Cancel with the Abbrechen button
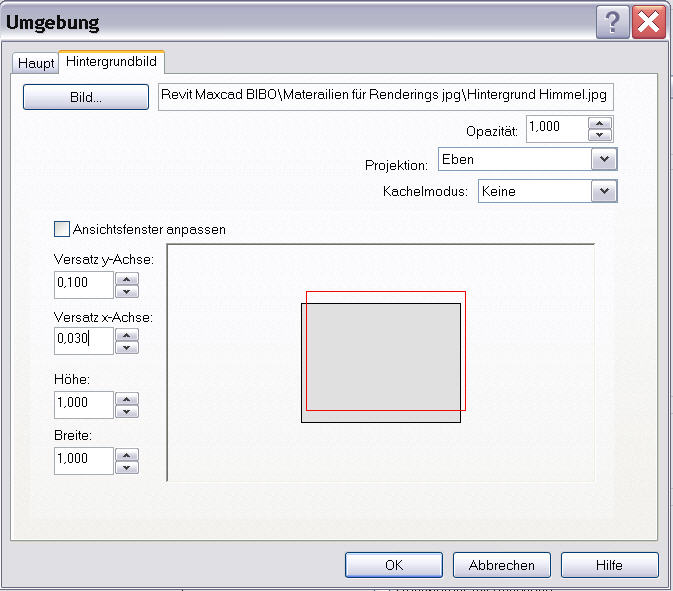Screen dimensions: 673x591 click(x=502, y=565)
